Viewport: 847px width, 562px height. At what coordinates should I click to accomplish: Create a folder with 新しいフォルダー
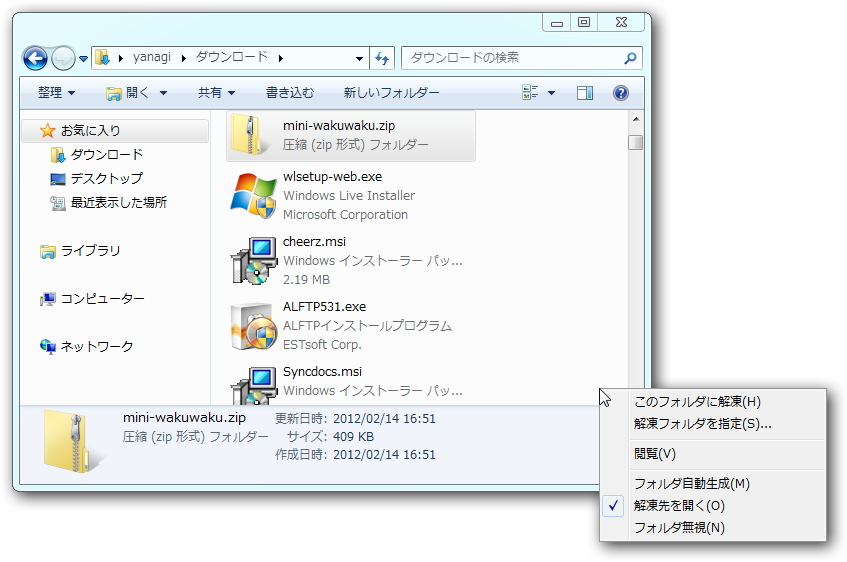(391, 93)
